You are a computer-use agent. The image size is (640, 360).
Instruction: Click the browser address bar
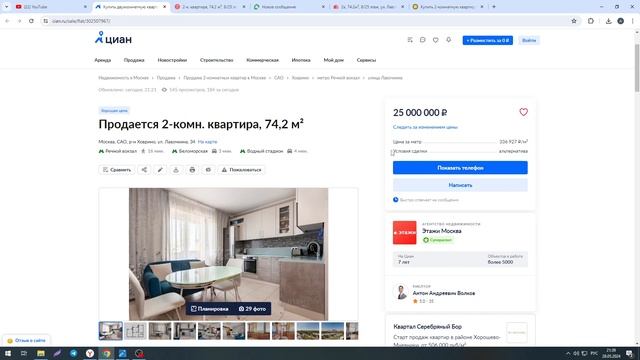tap(306, 21)
